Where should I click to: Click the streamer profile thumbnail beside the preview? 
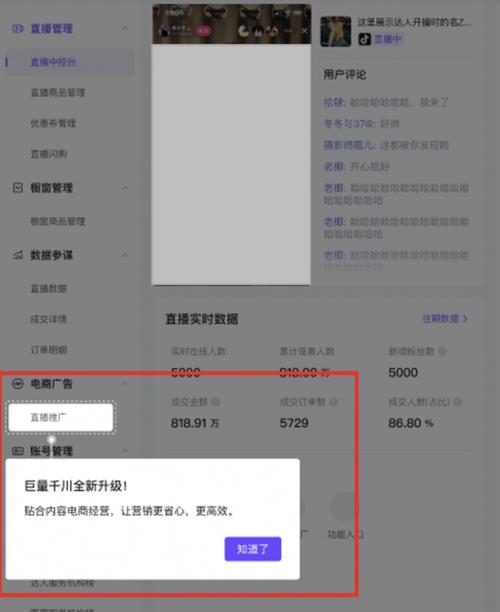[336, 31]
